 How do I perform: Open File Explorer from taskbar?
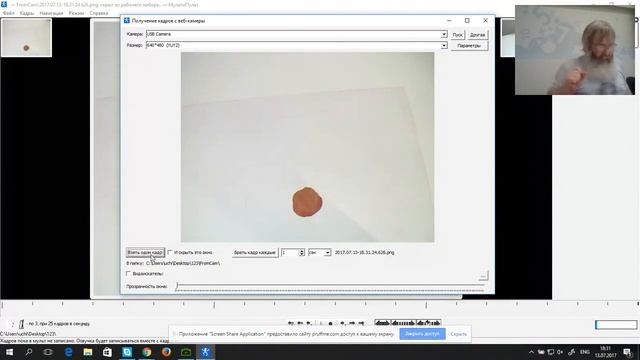click(x=88, y=352)
